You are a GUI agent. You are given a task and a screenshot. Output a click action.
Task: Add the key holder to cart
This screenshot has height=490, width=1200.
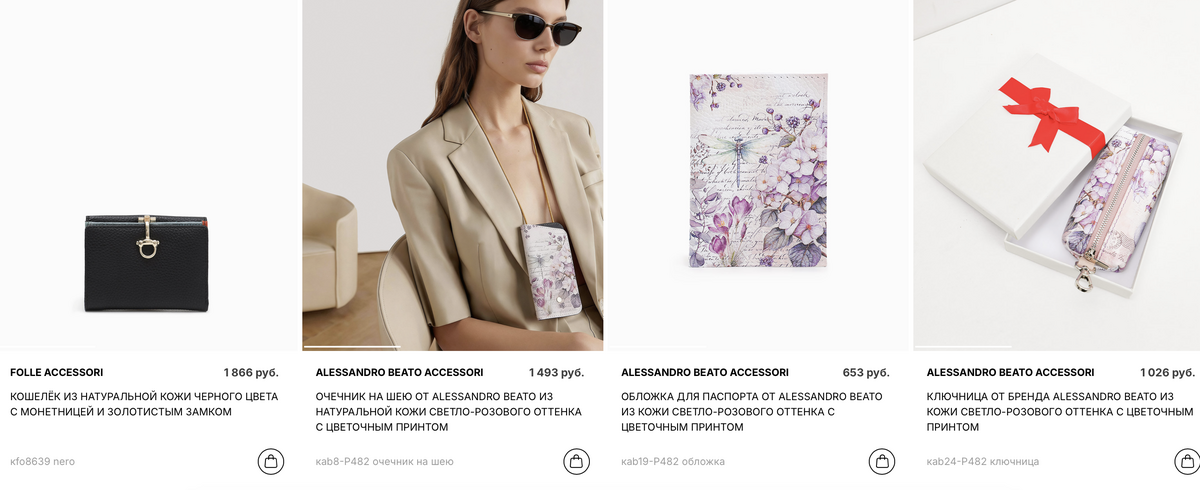point(1186,461)
